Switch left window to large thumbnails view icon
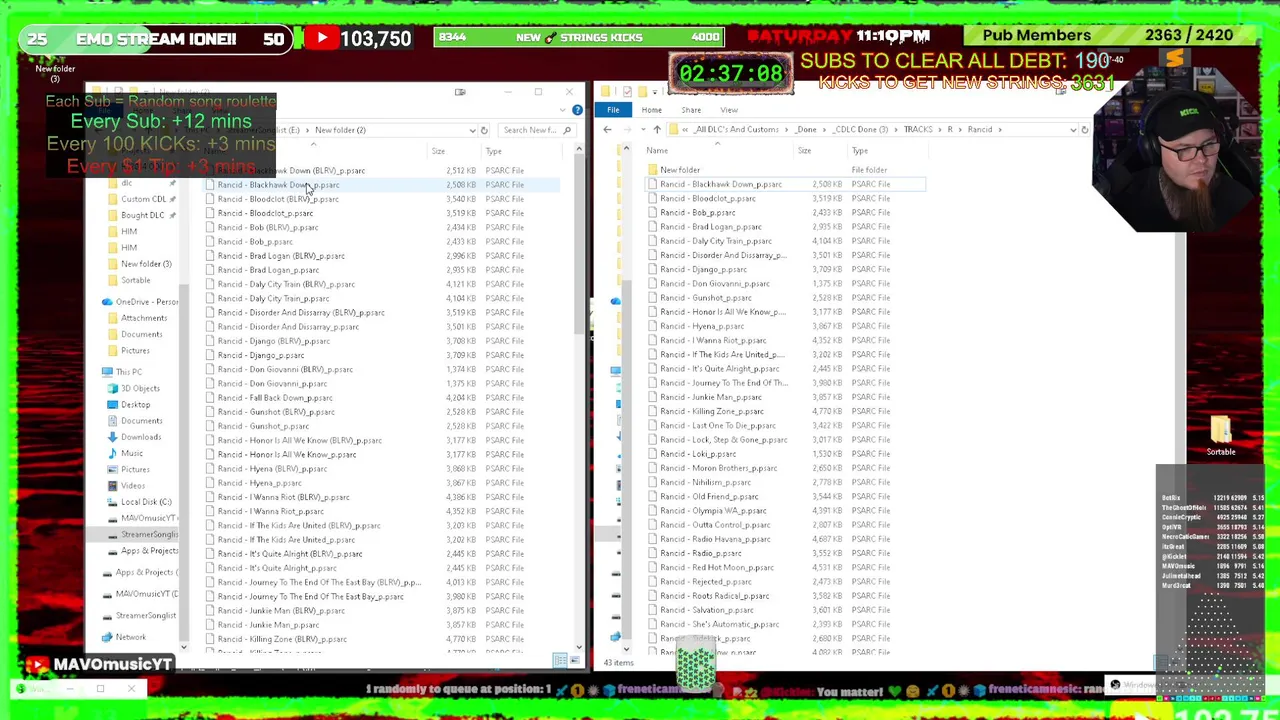 tap(574, 660)
